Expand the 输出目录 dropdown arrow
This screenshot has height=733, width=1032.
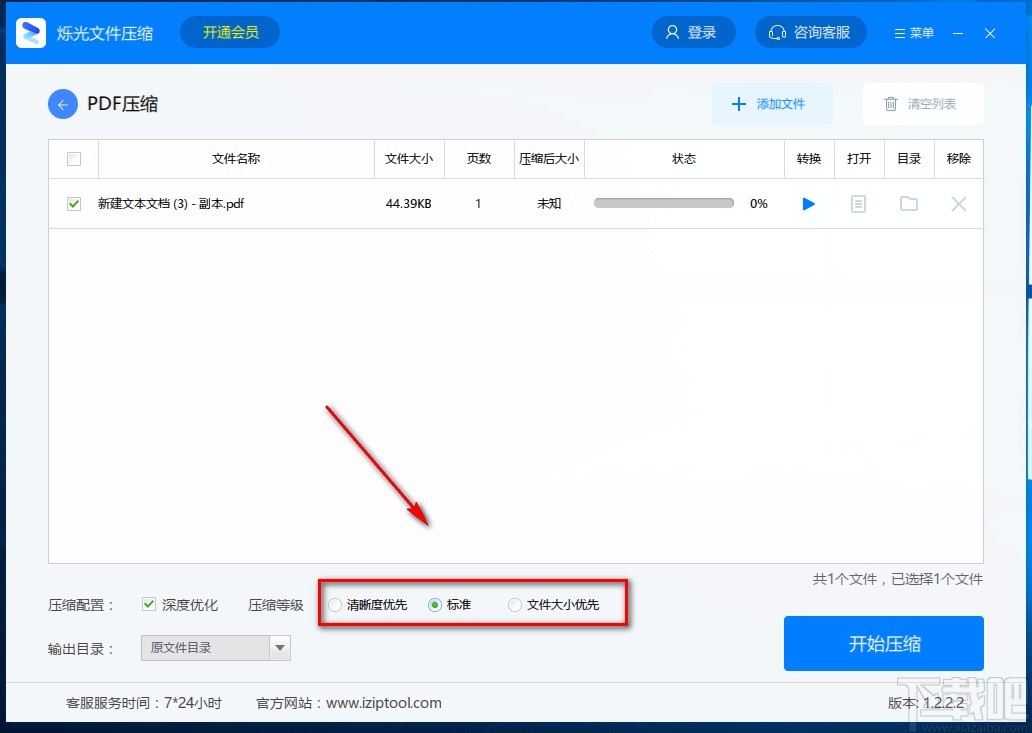[280, 648]
